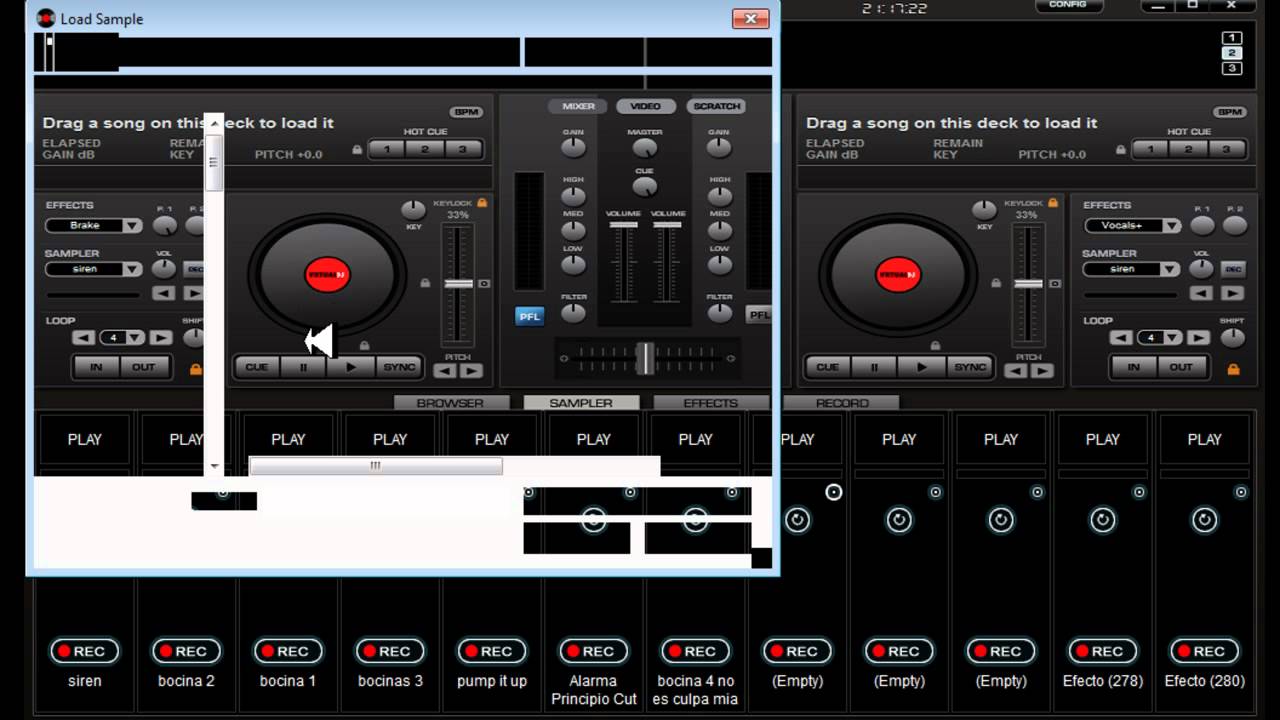This screenshot has height=720, width=1280.
Task: Open the CONFIG settings button
Action: tap(1068, 5)
